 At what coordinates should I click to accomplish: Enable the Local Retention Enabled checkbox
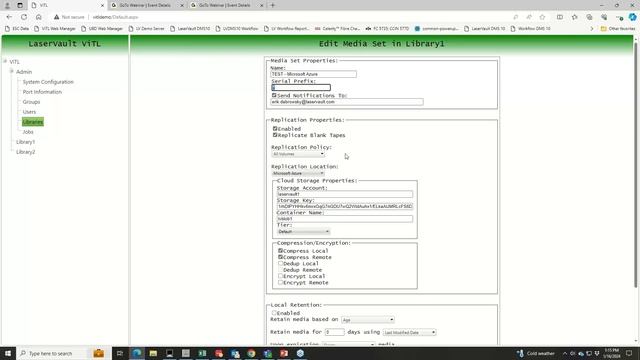tap(274, 313)
